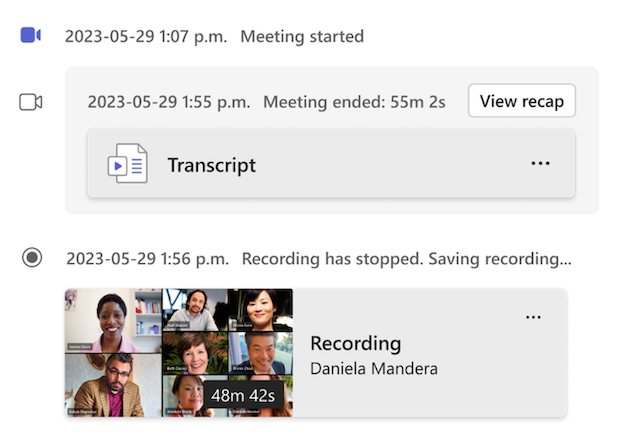
Task: Click the purple video camera meeting-started icon
Action: [30, 35]
